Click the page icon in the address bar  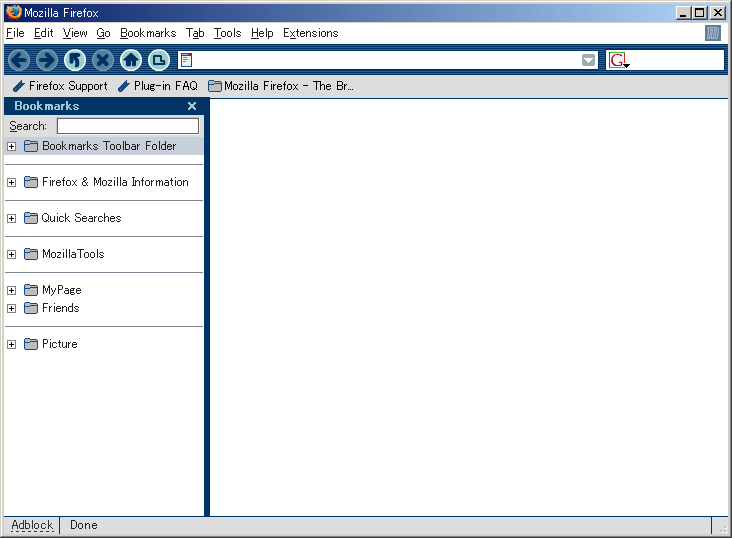tap(186, 60)
